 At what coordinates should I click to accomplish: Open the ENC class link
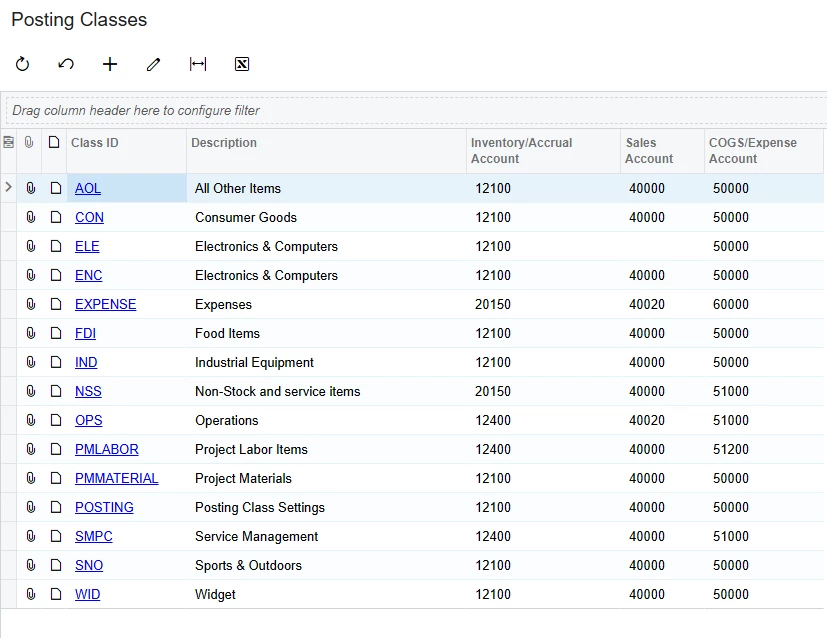coord(89,275)
